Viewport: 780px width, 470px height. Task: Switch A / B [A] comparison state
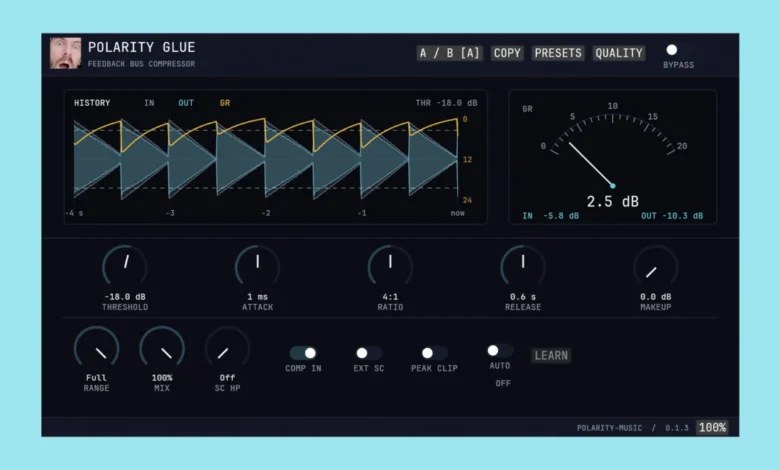[x=449, y=53]
